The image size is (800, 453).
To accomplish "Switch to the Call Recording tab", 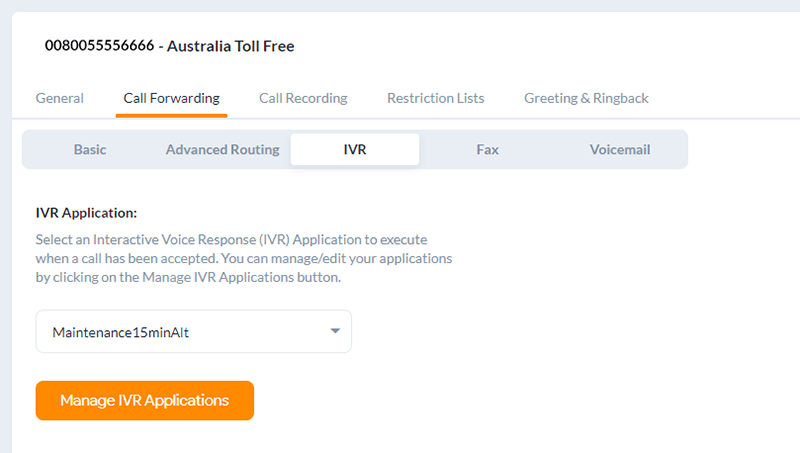I will coord(303,98).
